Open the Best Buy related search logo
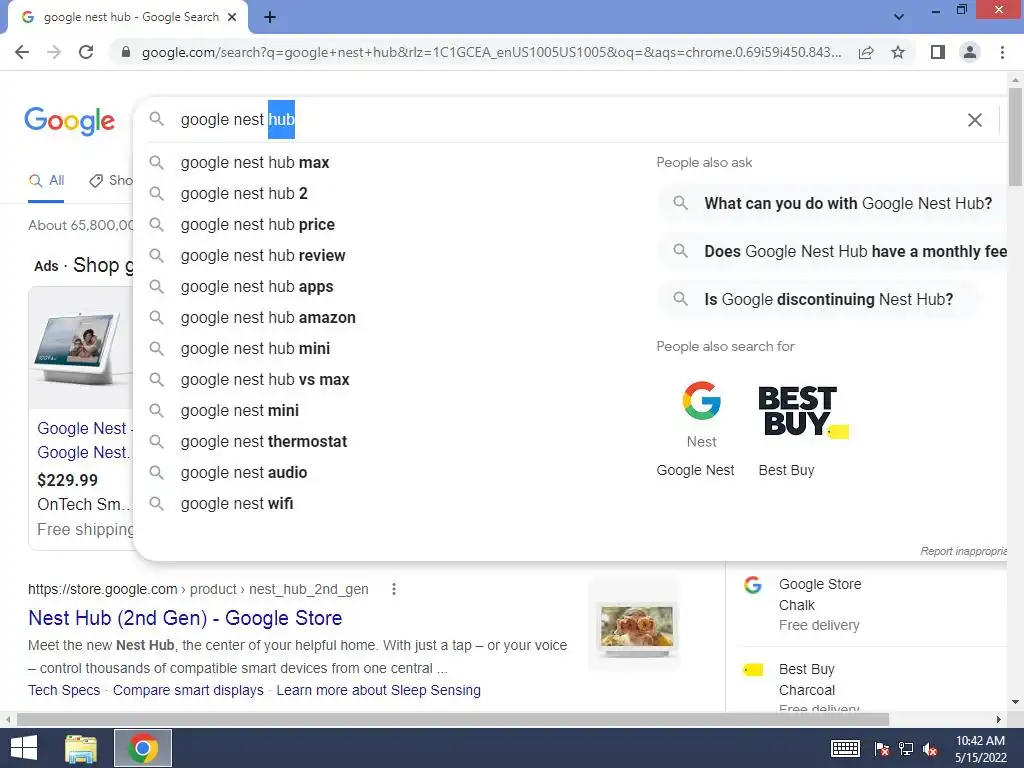This screenshot has height=768, width=1024. tap(803, 411)
